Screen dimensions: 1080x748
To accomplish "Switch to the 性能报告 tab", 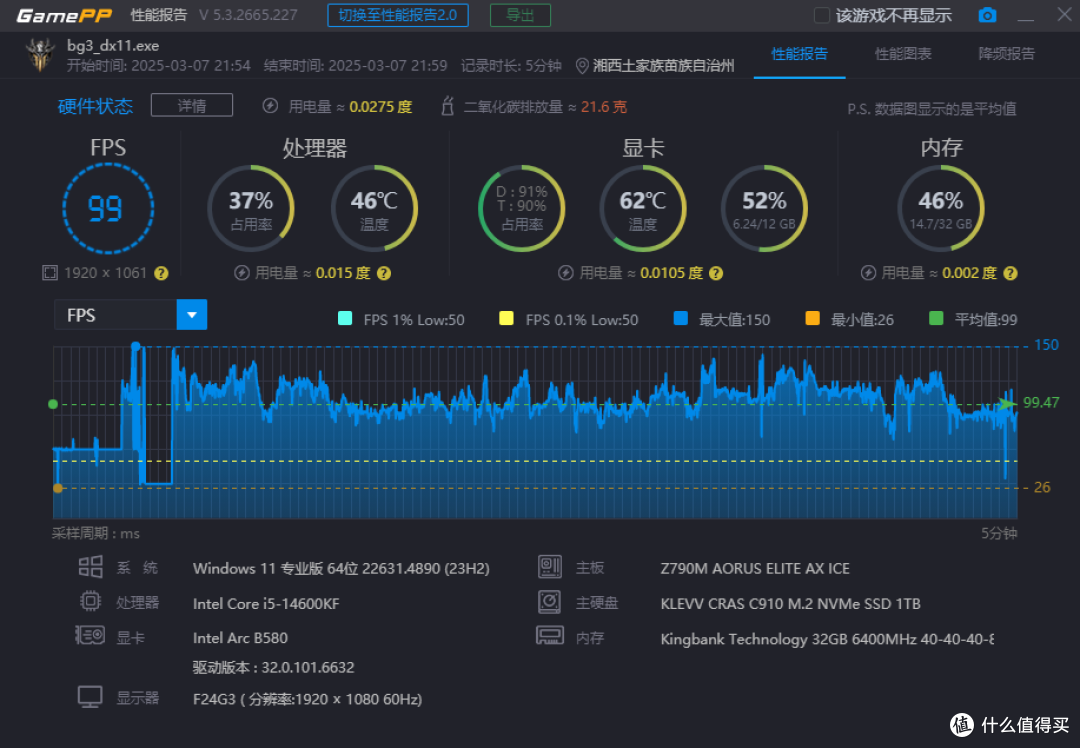I will 799,54.
